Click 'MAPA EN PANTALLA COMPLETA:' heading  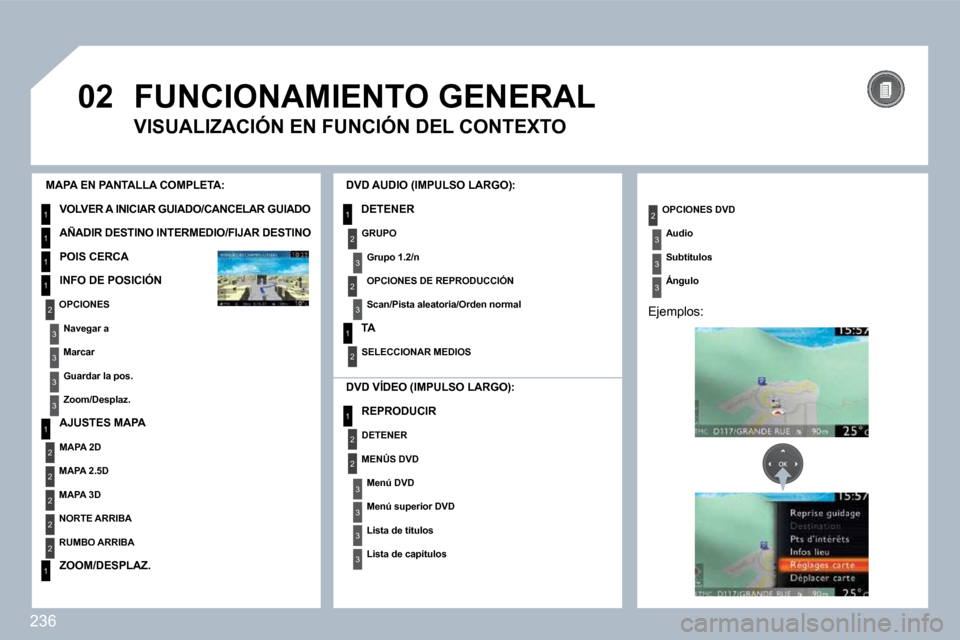135,185
